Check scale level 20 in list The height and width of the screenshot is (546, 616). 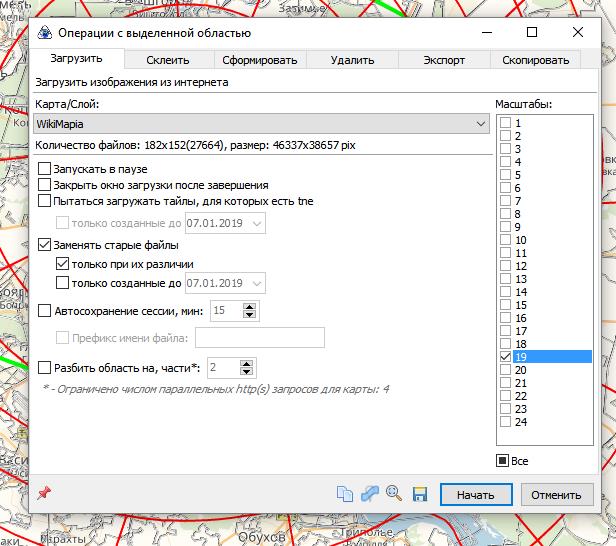pos(505,370)
